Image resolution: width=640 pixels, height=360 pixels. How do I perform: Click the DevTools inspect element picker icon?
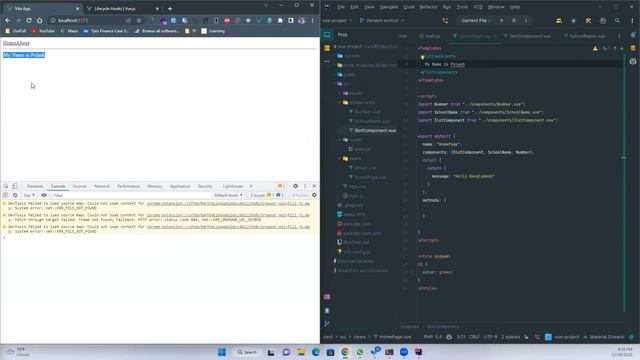click(x=6, y=186)
